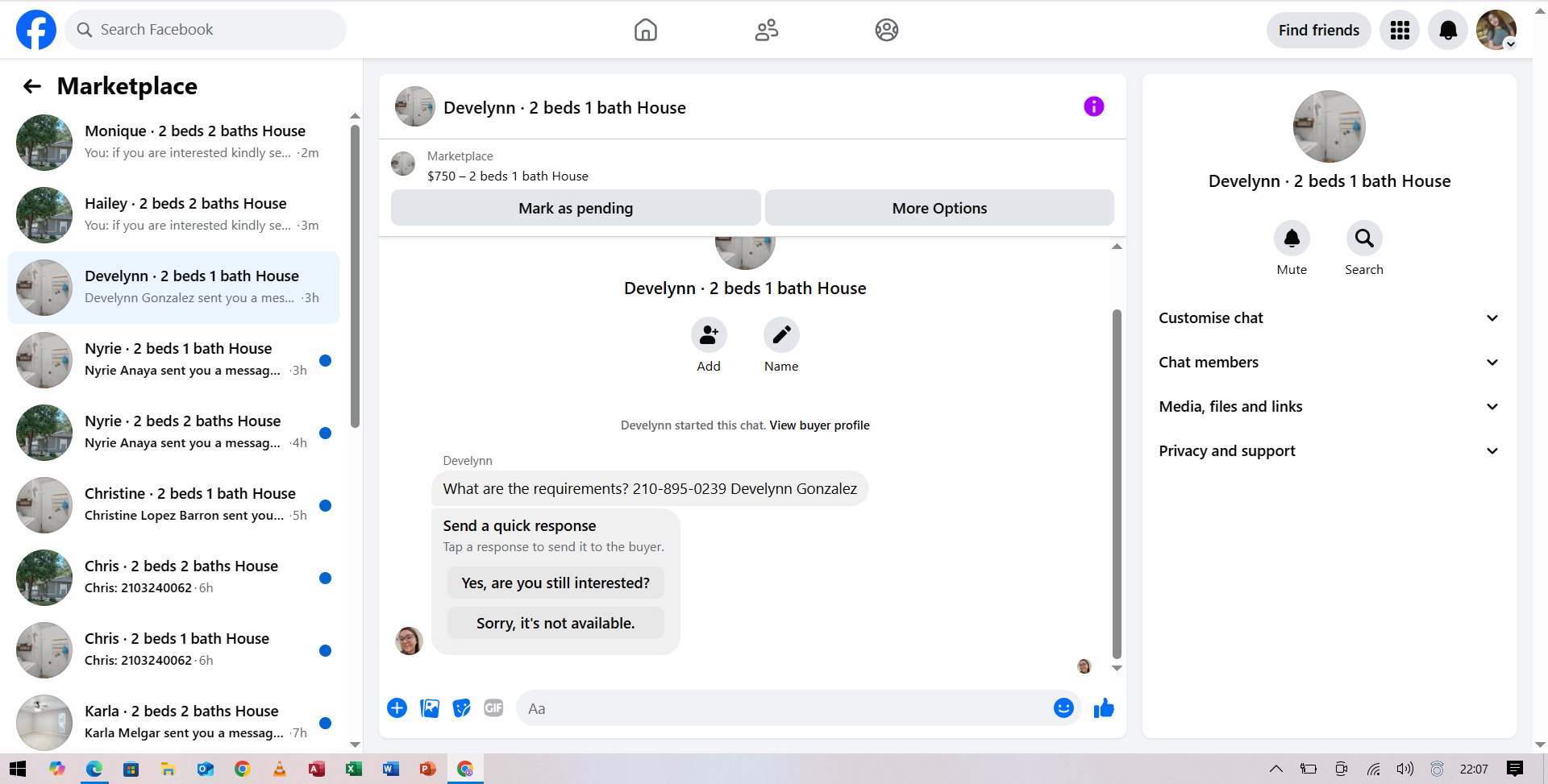The image size is (1548, 784).
Task: Click the chat messages scrollbar thumb
Action: 1117,483
